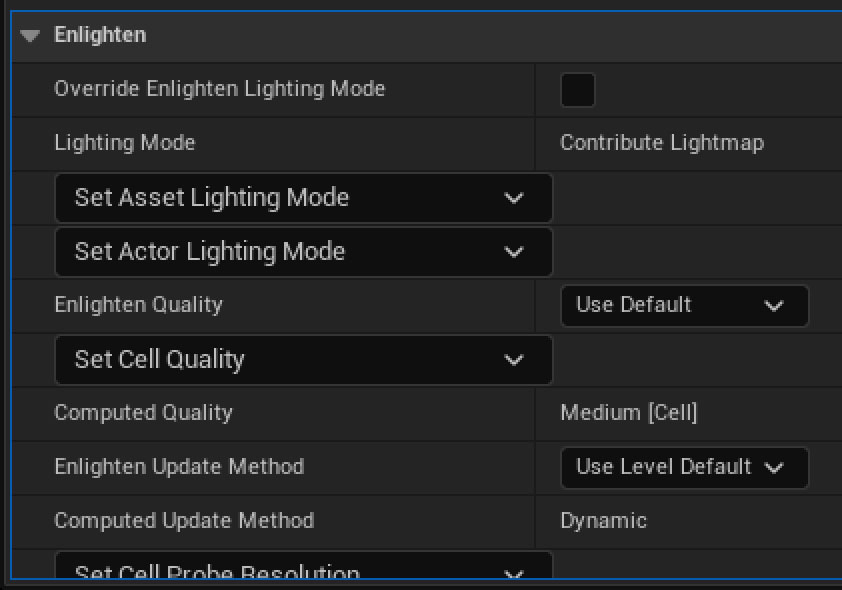Open Set Asset Lighting Mode dropdown
842x590 pixels.
303,198
